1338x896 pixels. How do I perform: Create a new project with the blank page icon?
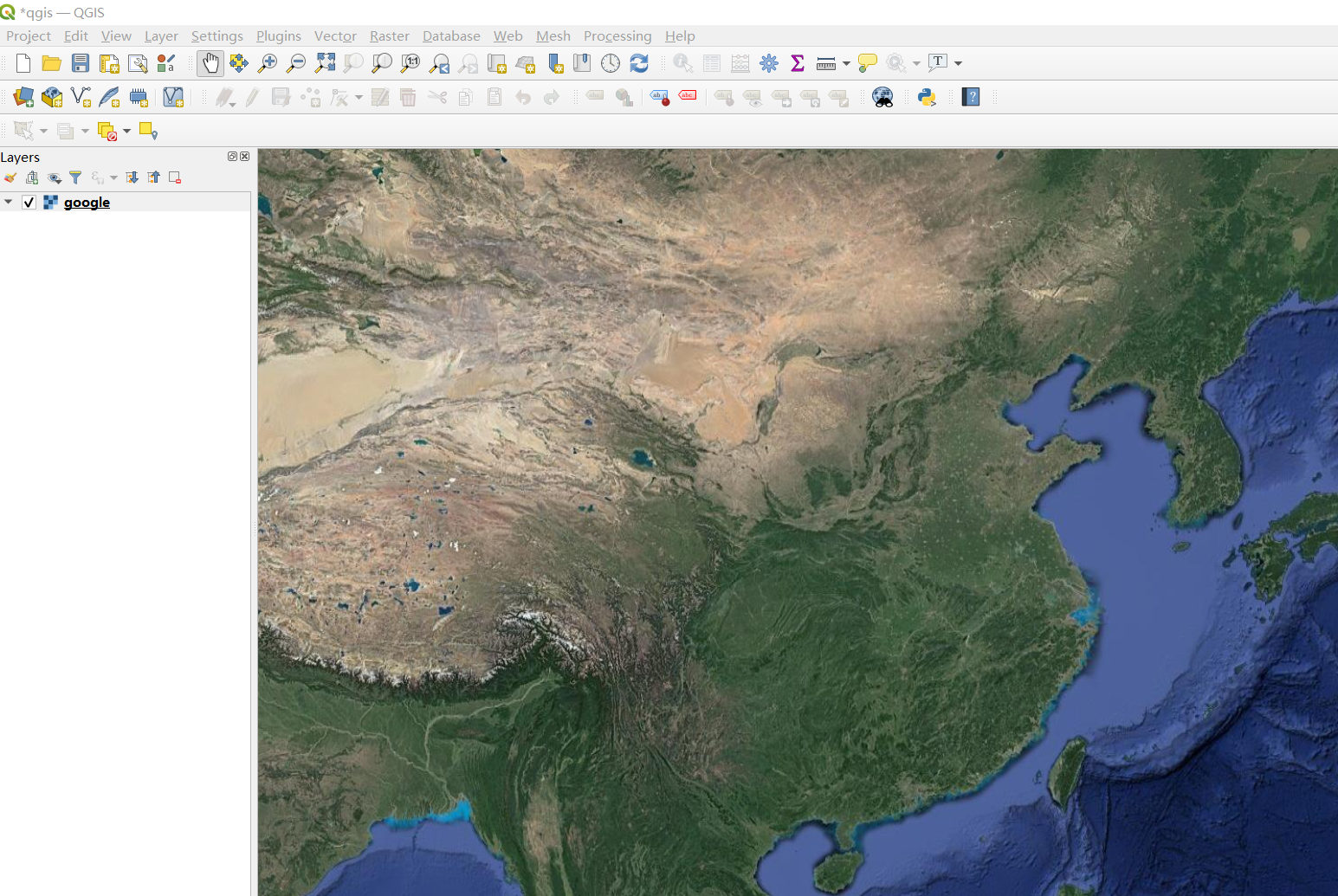point(23,63)
